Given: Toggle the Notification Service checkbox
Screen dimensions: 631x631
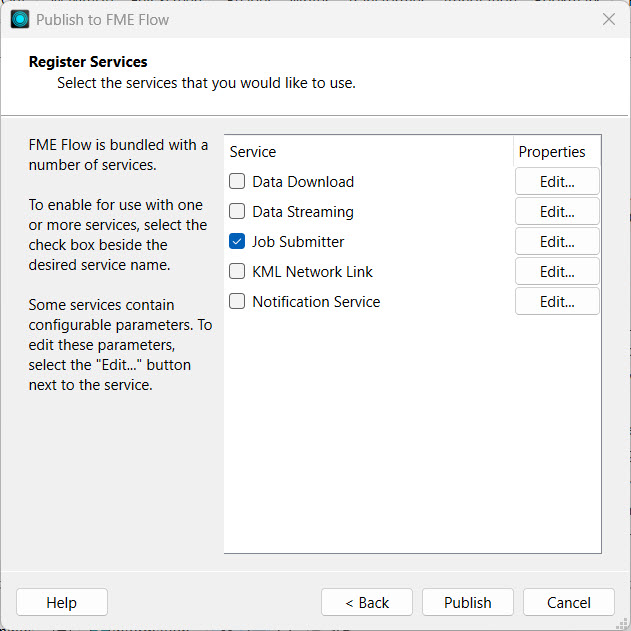Looking at the screenshot, I should coord(237,302).
